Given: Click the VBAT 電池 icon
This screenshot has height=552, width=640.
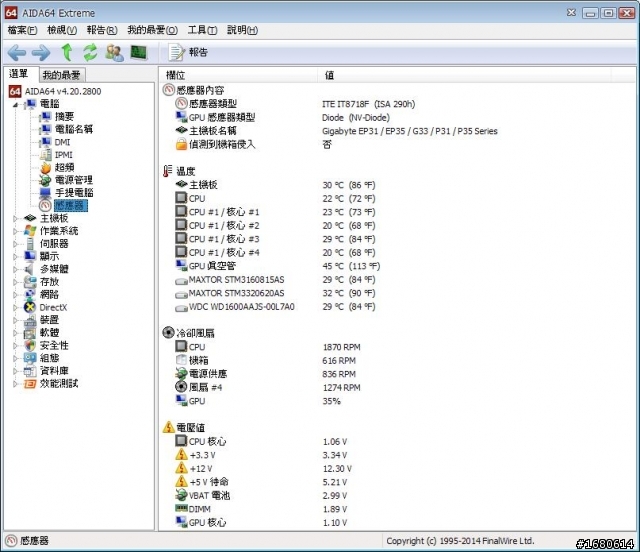Looking at the screenshot, I should (181, 495).
